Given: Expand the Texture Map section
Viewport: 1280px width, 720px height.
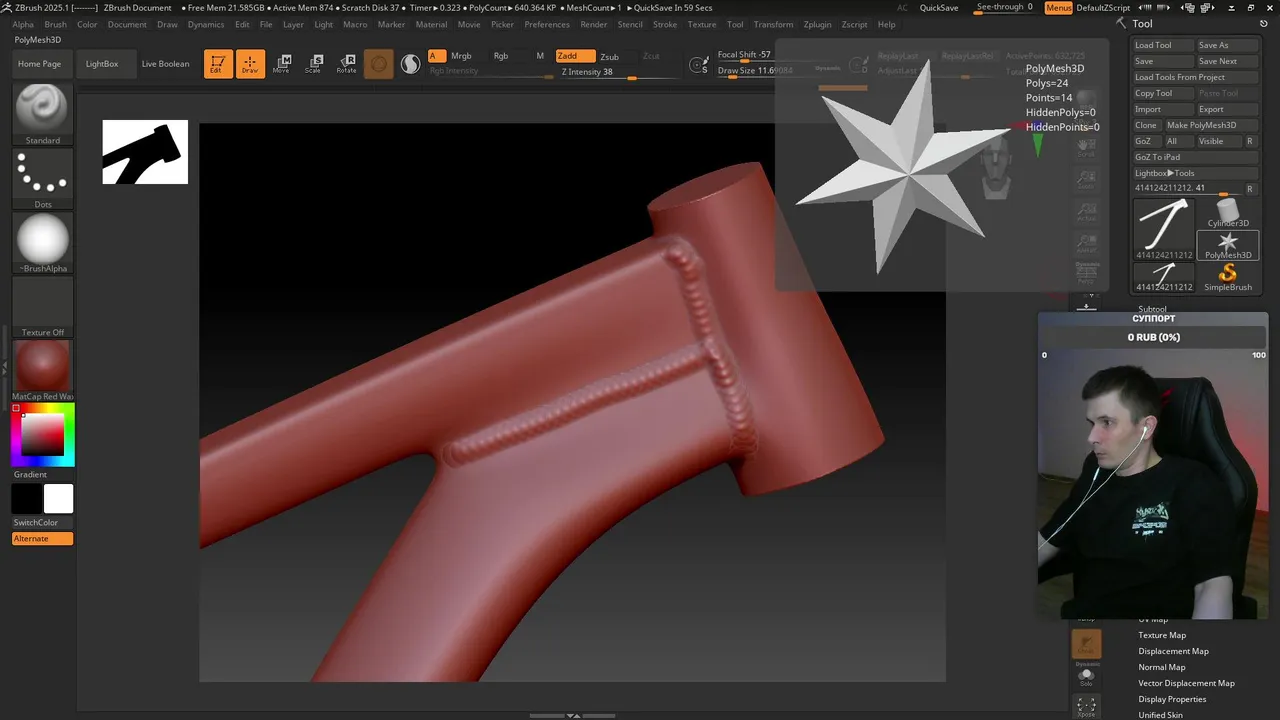Looking at the screenshot, I should click(1162, 635).
